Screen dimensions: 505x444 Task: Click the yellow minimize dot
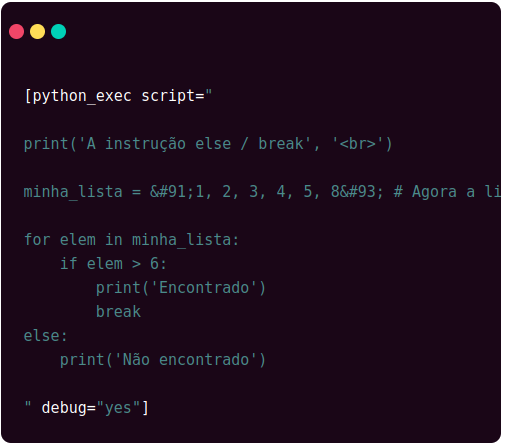(37, 32)
